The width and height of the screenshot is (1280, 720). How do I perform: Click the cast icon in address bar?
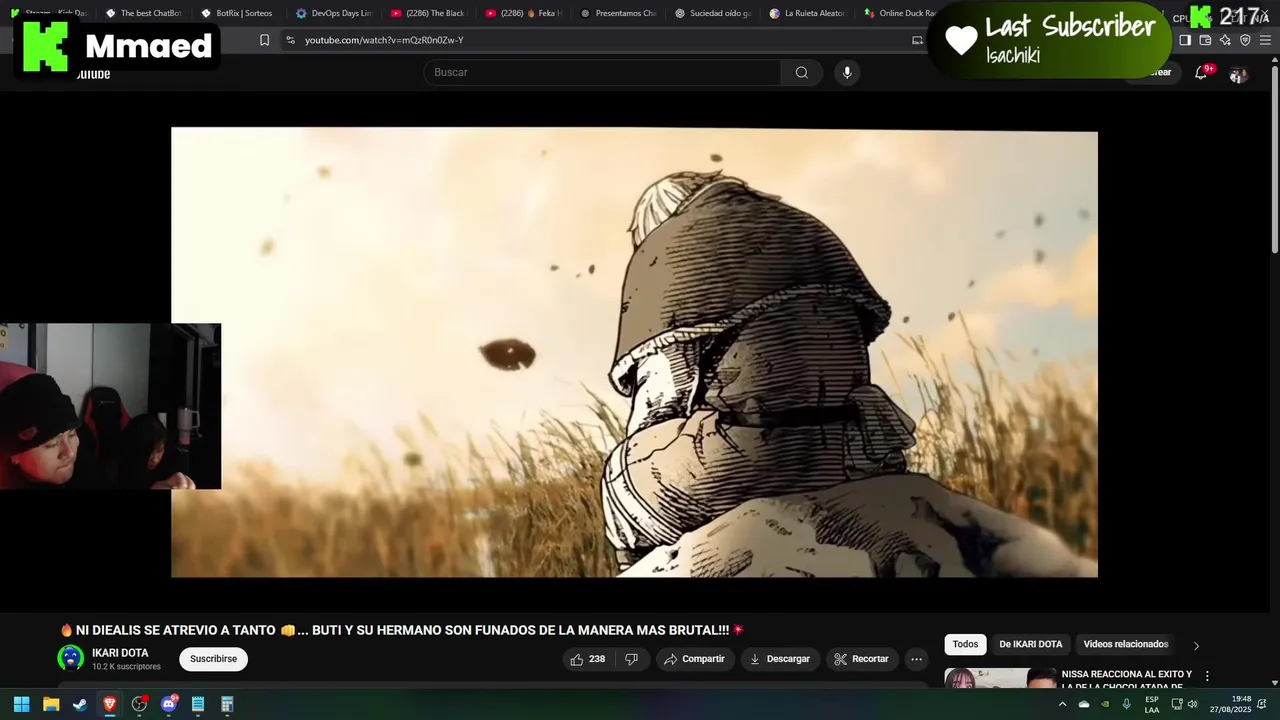[x=917, y=40]
